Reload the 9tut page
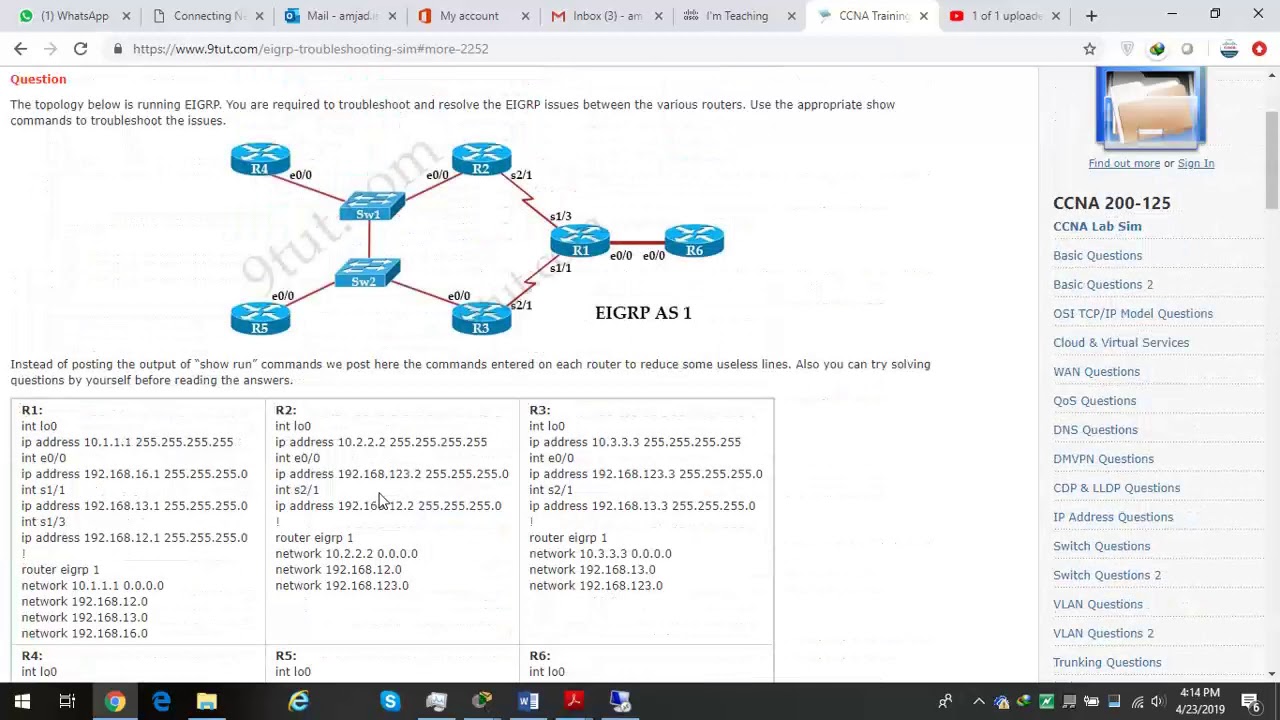Image resolution: width=1280 pixels, height=720 pixels. 80,49
